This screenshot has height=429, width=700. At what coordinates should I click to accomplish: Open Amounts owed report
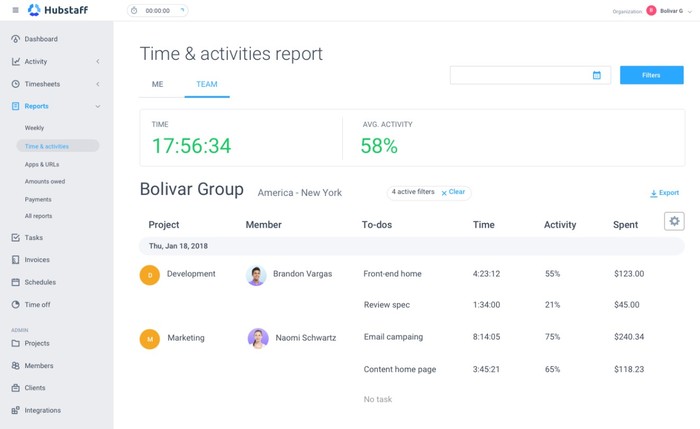[x=45, y=181]
